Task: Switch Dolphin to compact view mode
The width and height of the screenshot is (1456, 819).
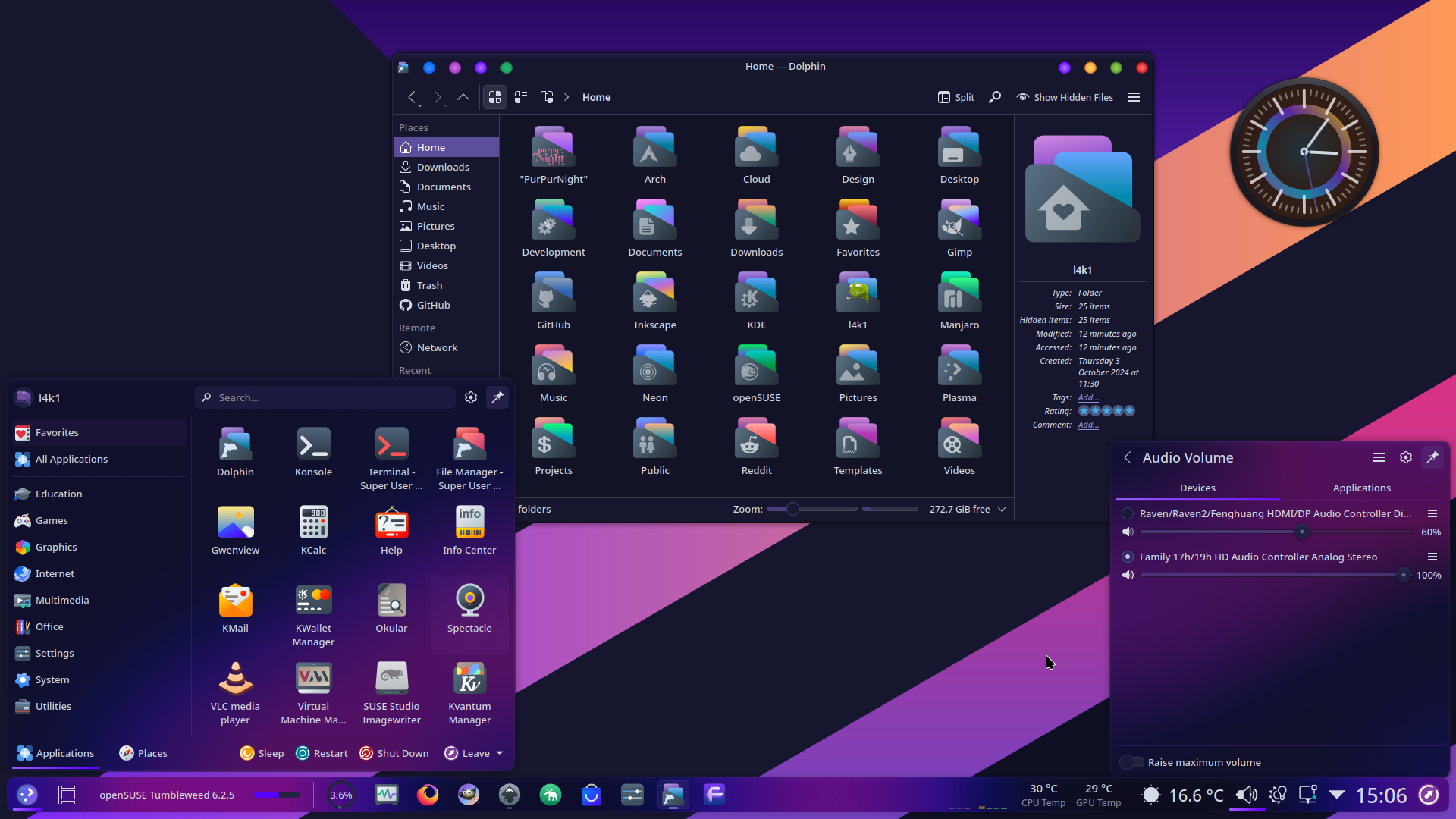Action: [521, 97]
